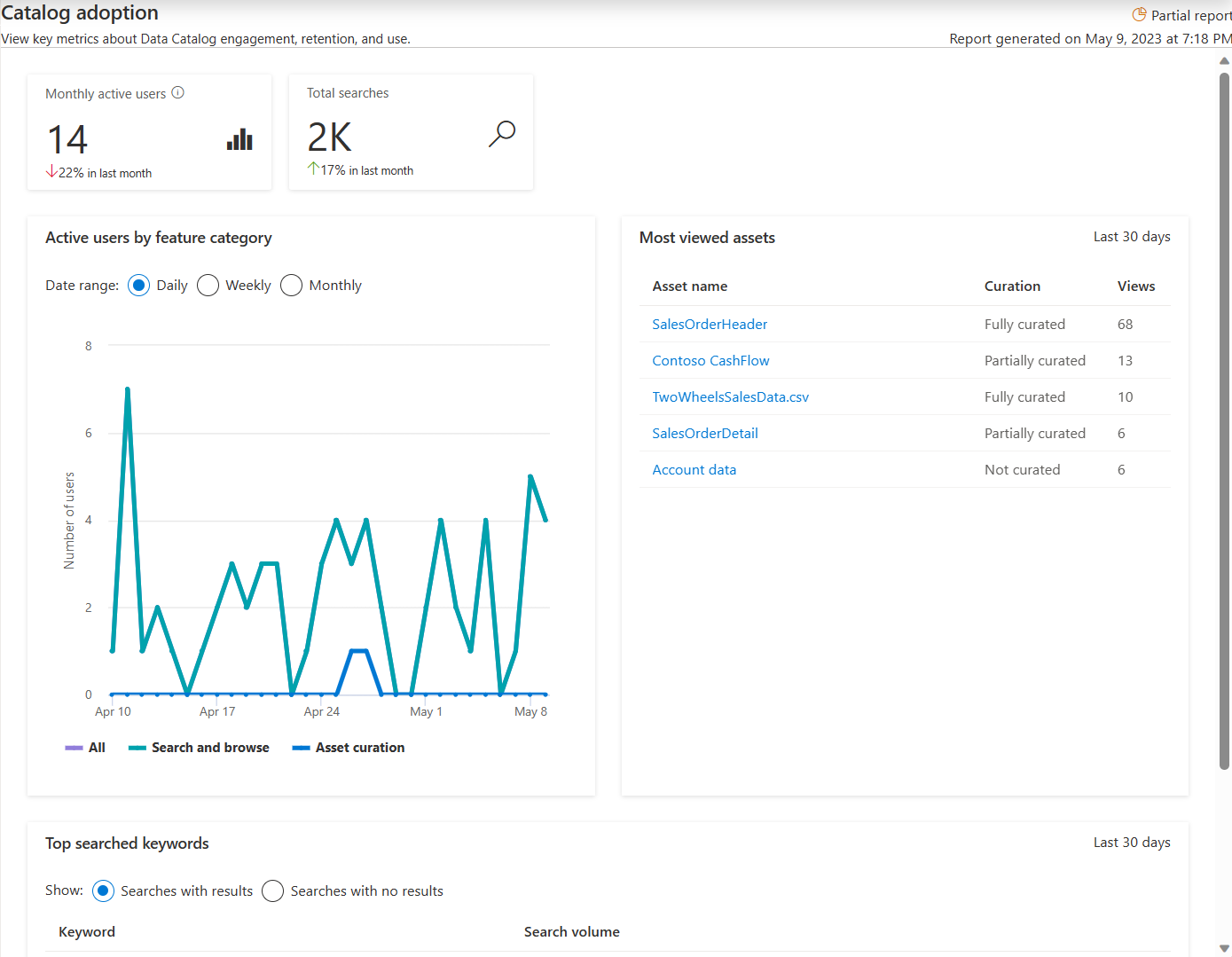Select Searches with no results option

click(273, 891)
